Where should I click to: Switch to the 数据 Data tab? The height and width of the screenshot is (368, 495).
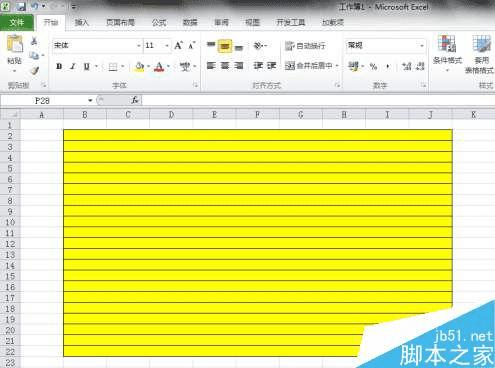[x=190, y=23]
